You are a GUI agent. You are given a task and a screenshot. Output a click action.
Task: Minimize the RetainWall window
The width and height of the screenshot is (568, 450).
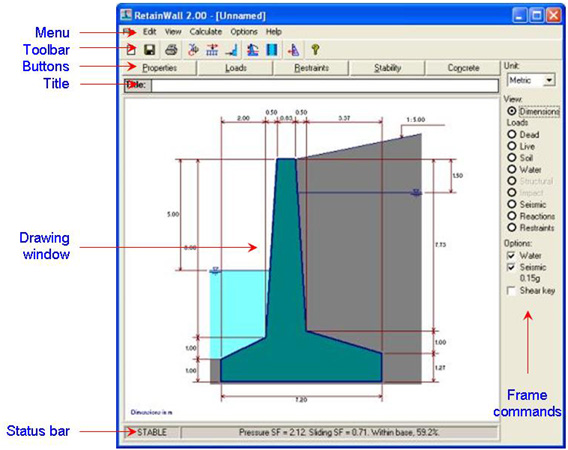point(519,16)
